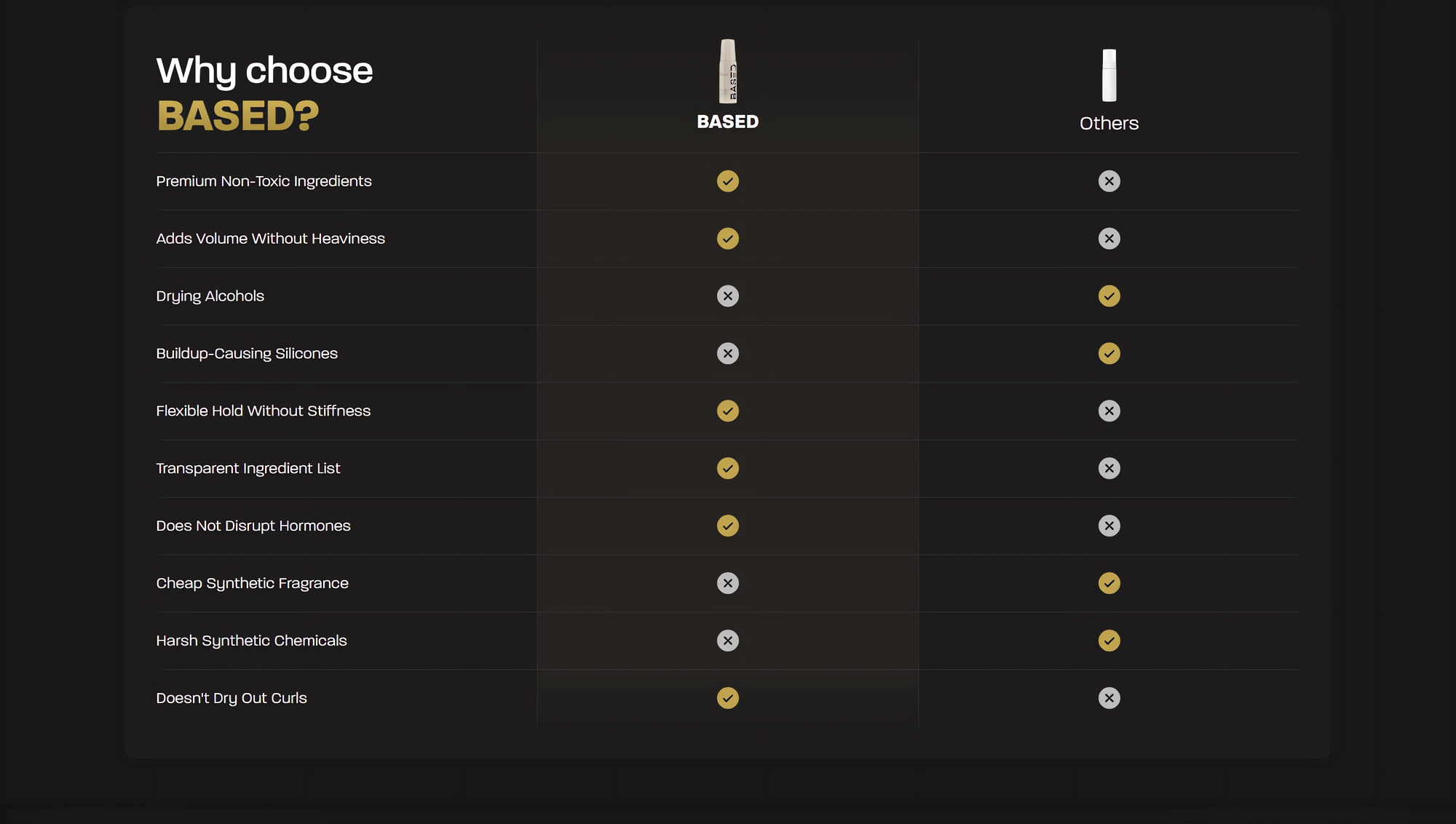The height and width of the screenshot is (824, 1456).
Task: Click Others X icon for Adds Volume Without Heaviness
Action: pyautogui.click(x=1109, y=239)
